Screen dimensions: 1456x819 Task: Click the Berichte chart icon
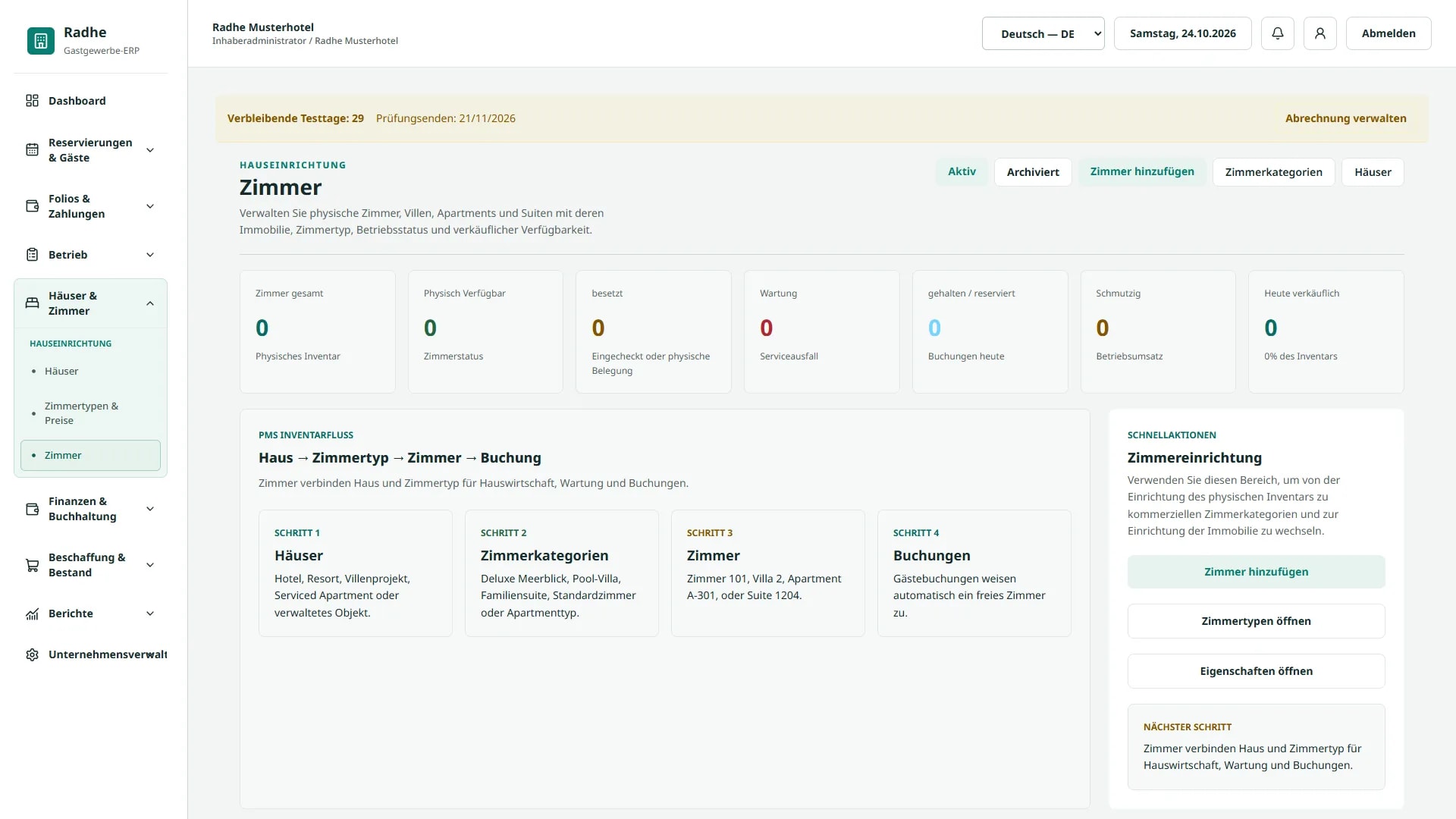click(x=32, y=613)
